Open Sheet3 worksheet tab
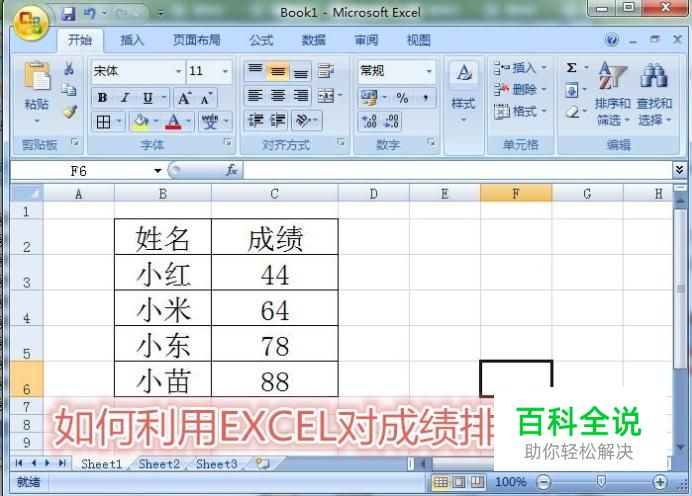The height and width of the screenshot is (496, 692). click(x=217, y=464)
